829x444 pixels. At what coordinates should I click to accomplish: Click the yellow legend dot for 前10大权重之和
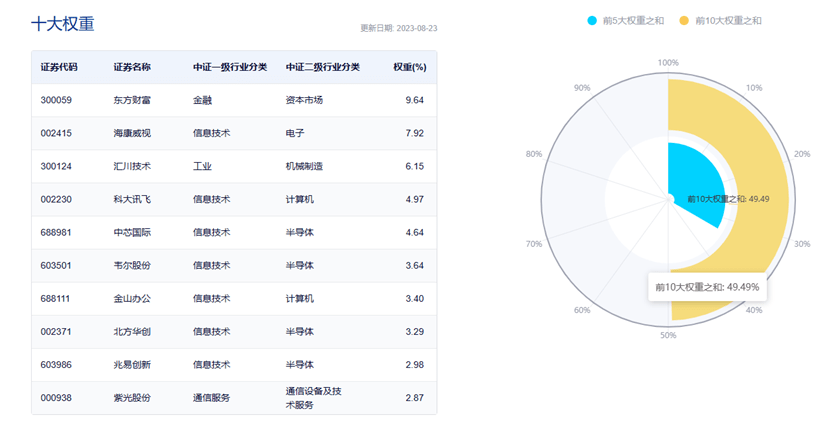[x=685, y=20]
